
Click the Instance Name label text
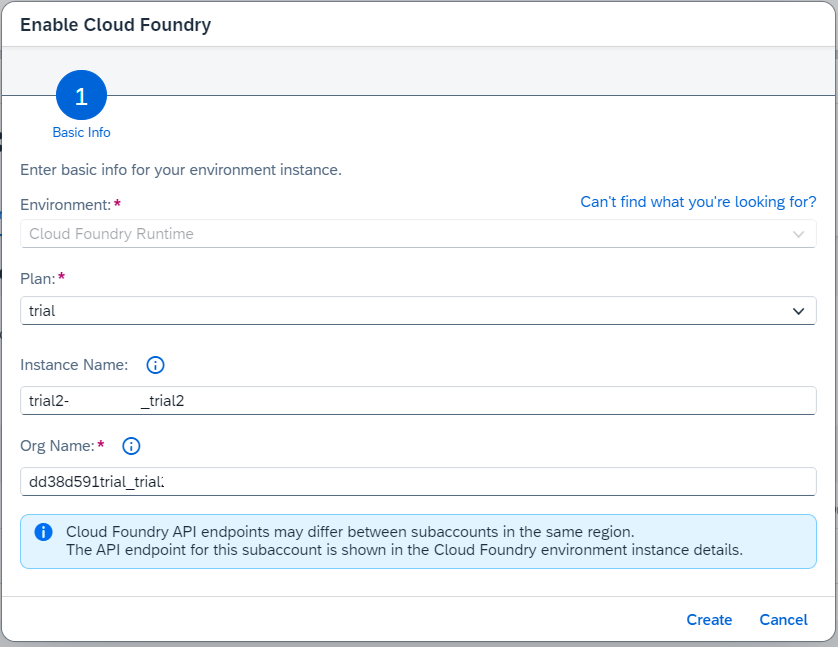click(x=74, y=365)
